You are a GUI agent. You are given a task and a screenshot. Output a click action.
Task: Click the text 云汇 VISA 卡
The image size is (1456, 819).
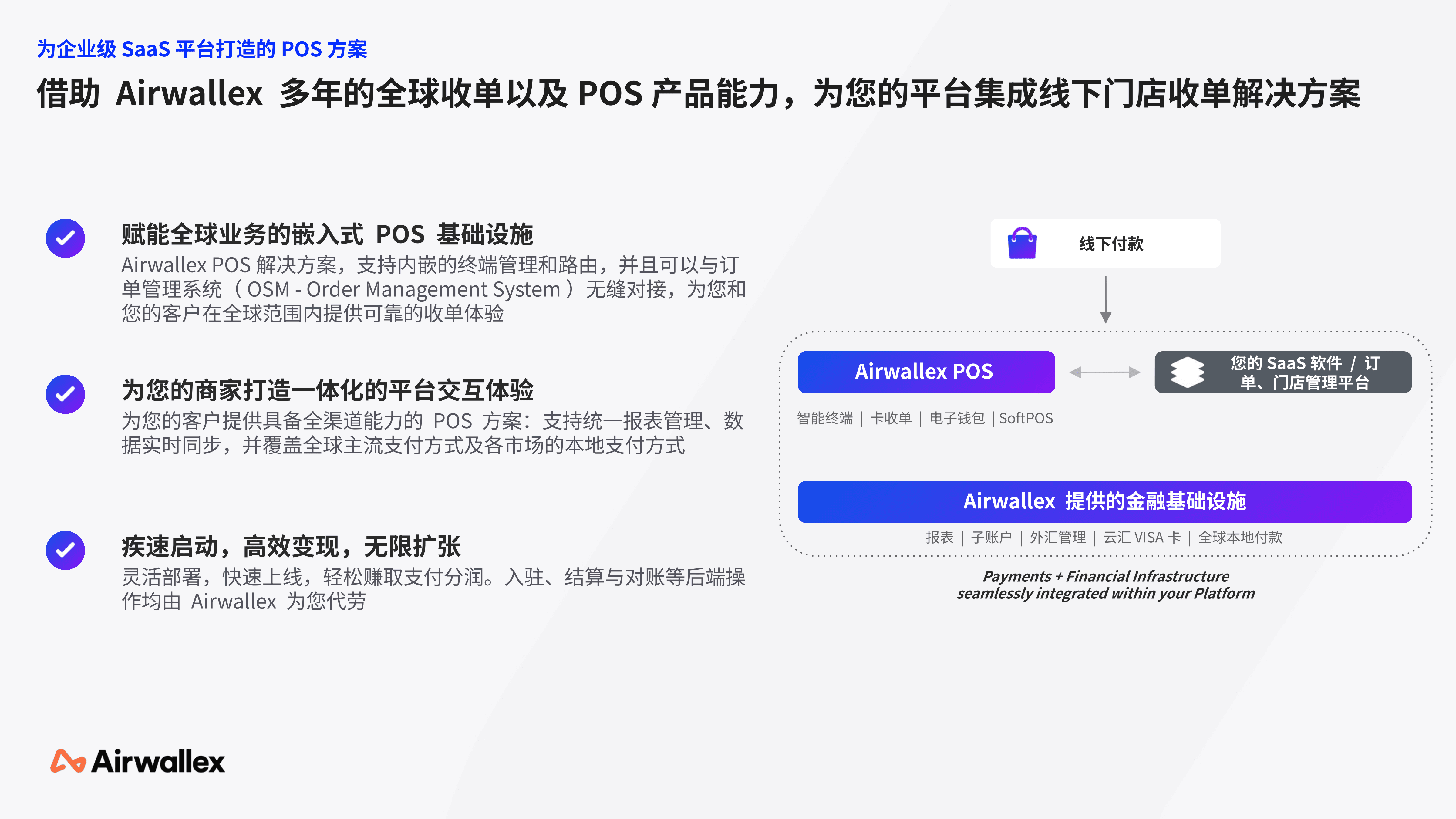1142,537
